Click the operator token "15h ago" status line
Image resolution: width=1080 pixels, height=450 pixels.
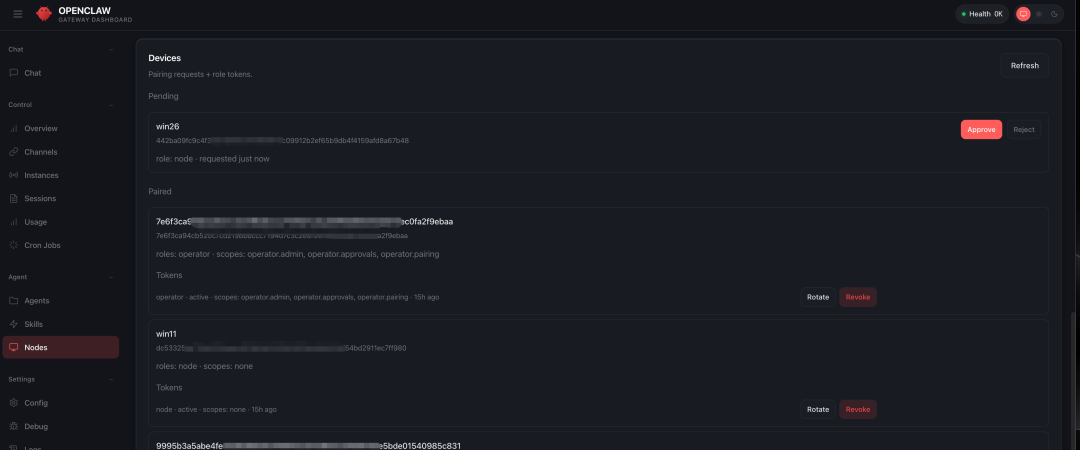tap(298, 297)
